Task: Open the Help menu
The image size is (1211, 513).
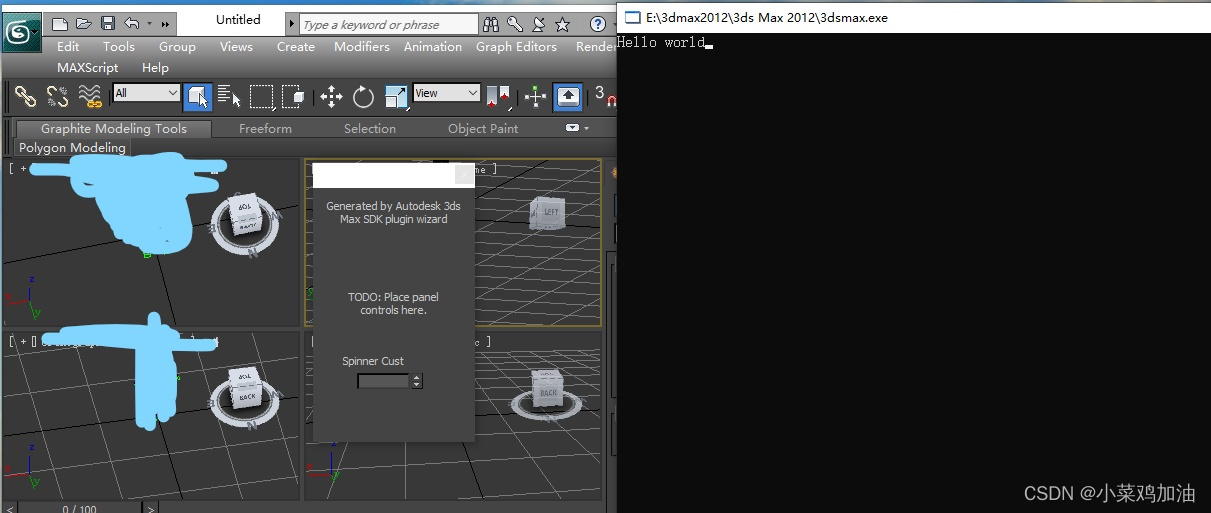Action: (155, 67)
